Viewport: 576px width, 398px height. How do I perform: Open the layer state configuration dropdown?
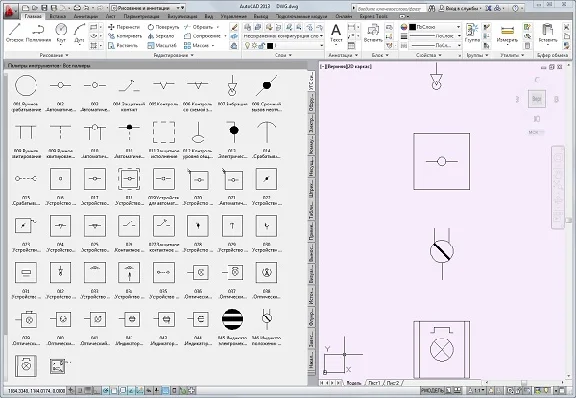[x=283, y=36]
